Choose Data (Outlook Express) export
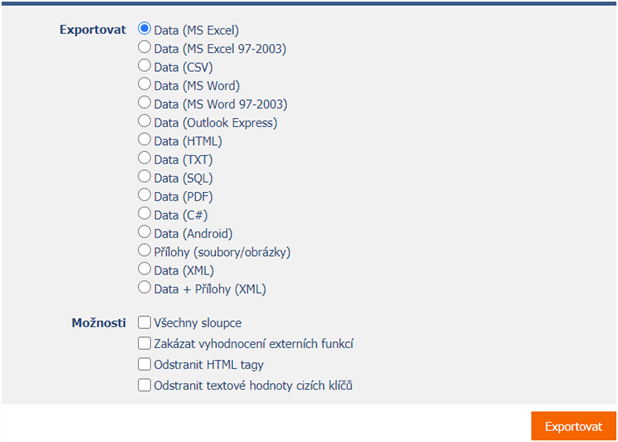Screen dimensions: 618x442 (144, 121)
